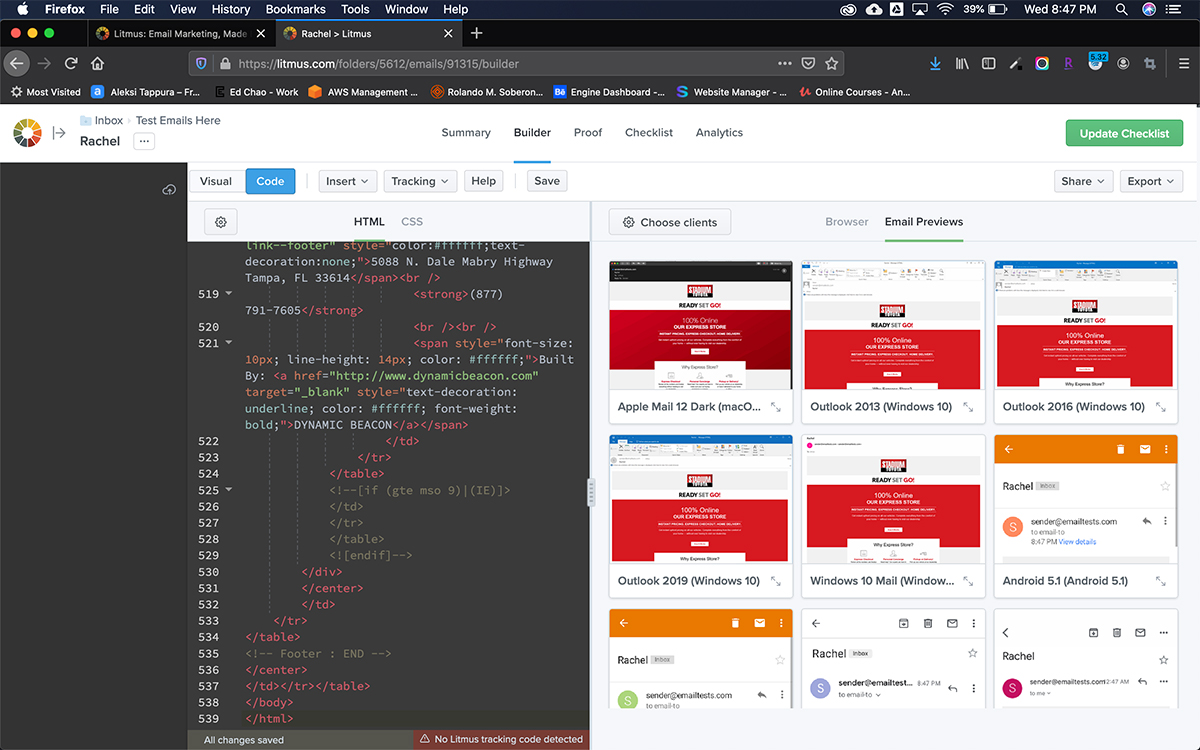The height and width of the screenshot is (750, 1200).
Task: Click the screenshot crop extension icon
Action: [x=1150, y=63]
